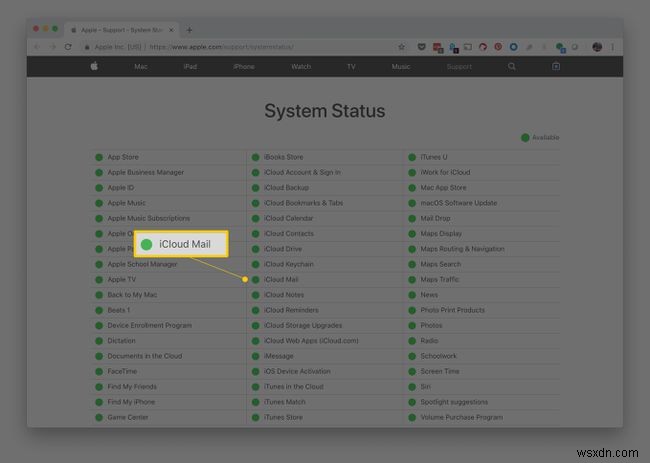Click the Mail Drop entry
Viewport: 650px width, 463px height.
click(435, 218)
